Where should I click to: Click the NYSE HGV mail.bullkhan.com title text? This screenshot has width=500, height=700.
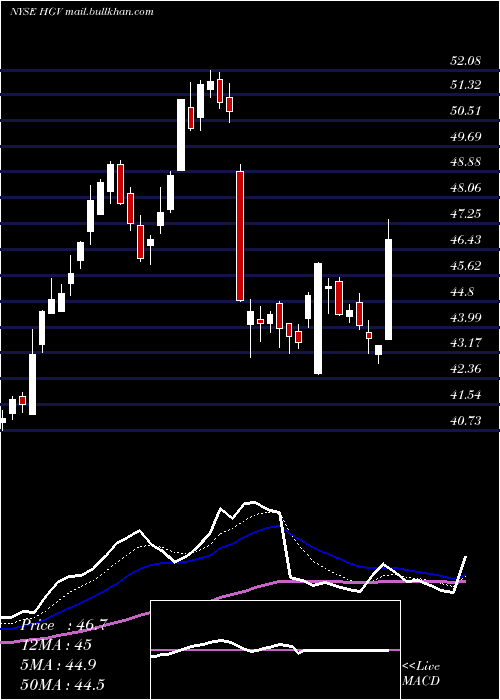82,12
